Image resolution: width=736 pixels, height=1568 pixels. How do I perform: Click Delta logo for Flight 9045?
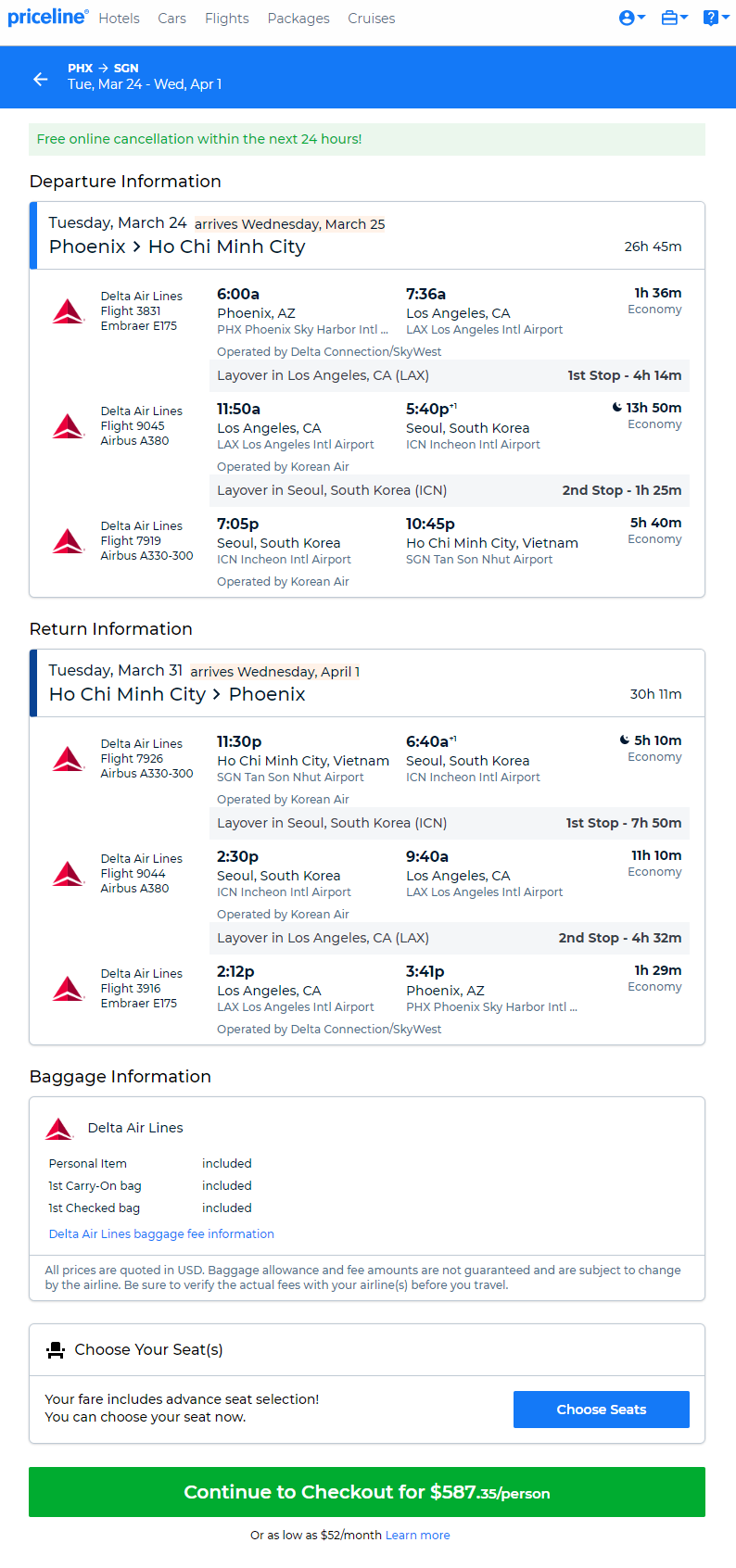point(69,426)
